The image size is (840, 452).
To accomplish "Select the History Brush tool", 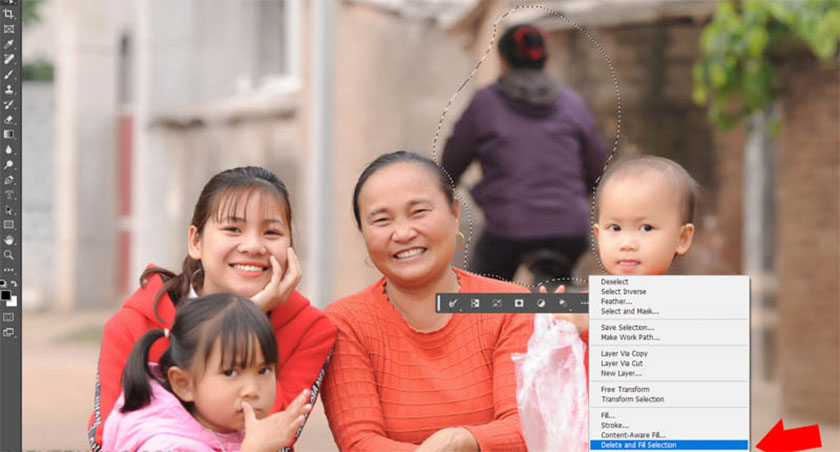I will point(9,104).
